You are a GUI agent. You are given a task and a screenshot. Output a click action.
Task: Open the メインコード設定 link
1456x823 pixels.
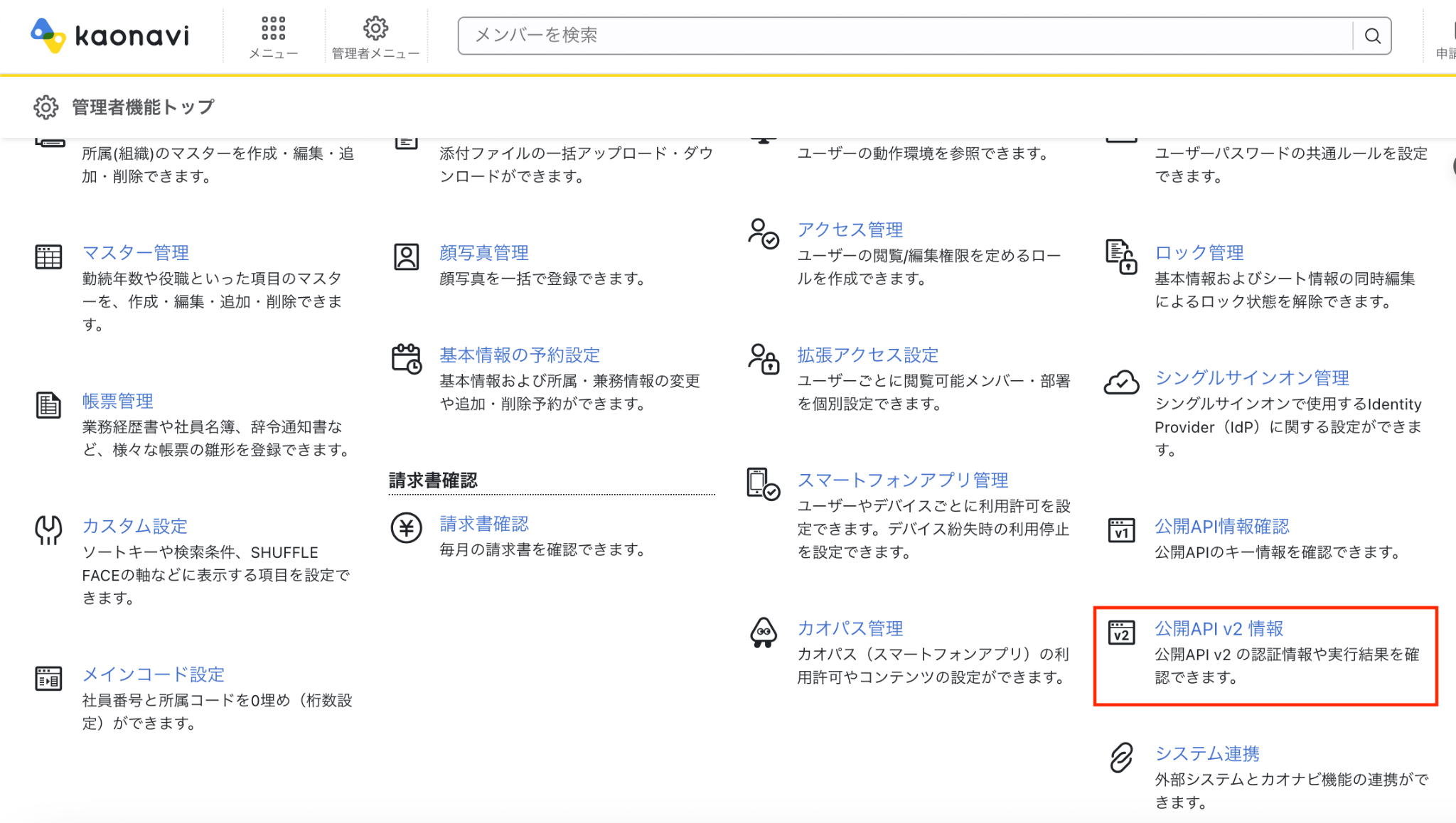(x=153, y=674)
